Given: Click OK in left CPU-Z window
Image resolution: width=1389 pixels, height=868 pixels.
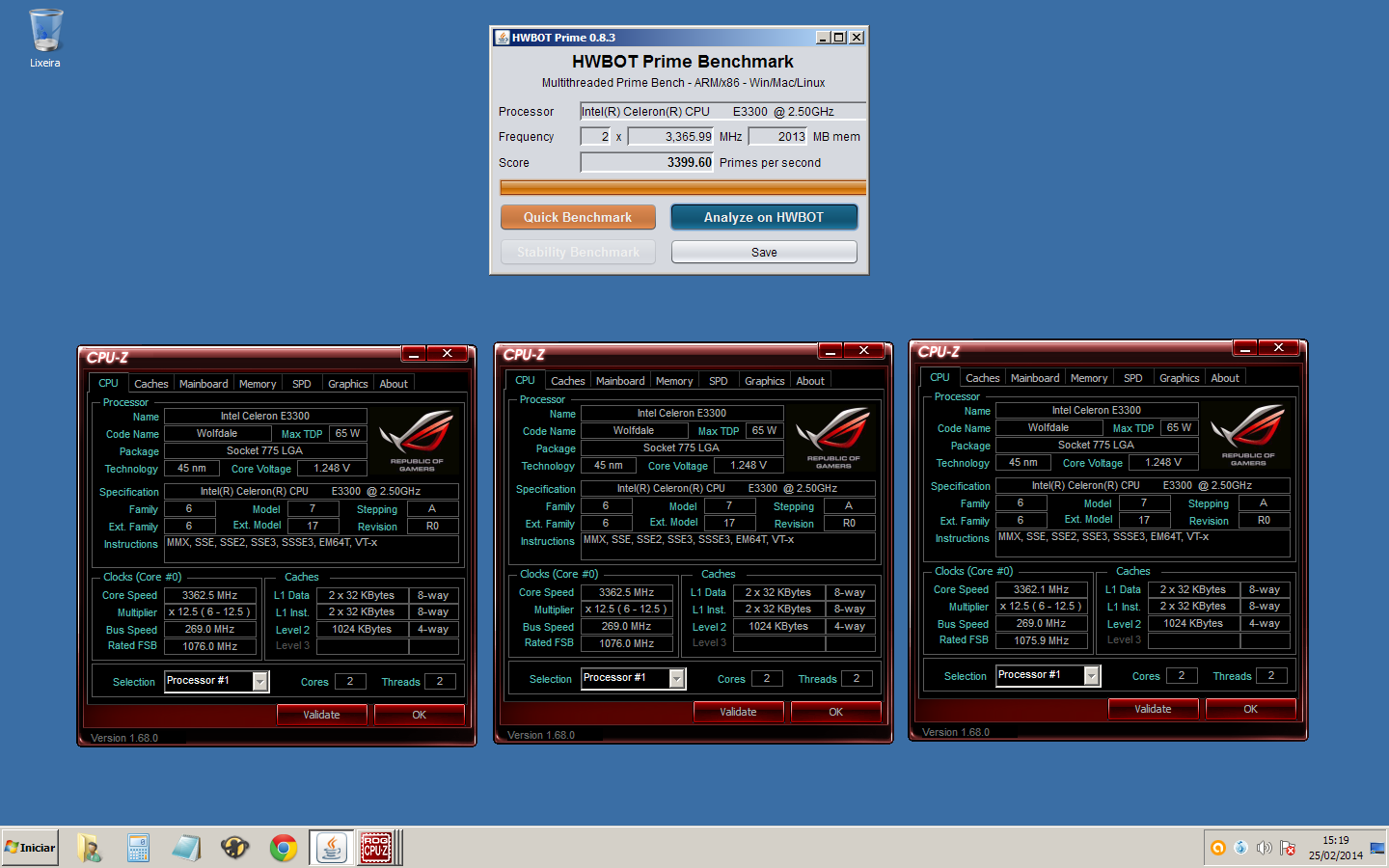Looking at the screenshot, I should coord(419,715).
